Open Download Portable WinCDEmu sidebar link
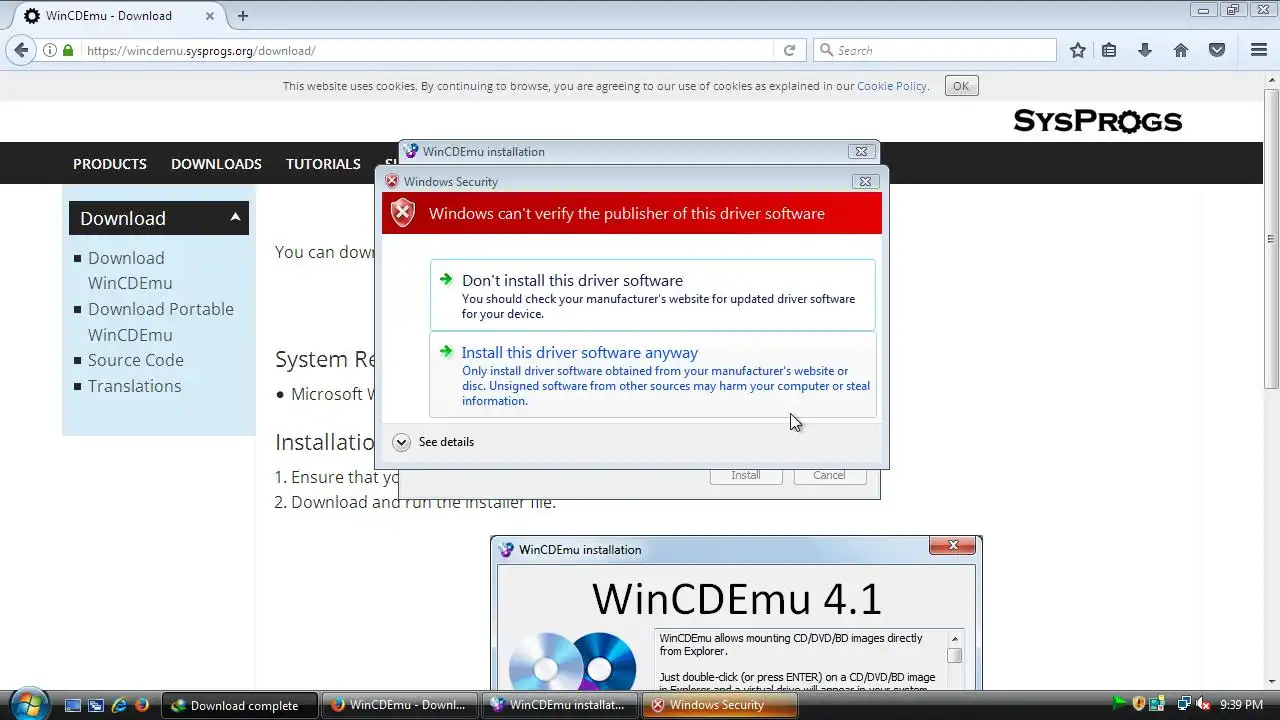1280x720 pixels. pos(161,322)
